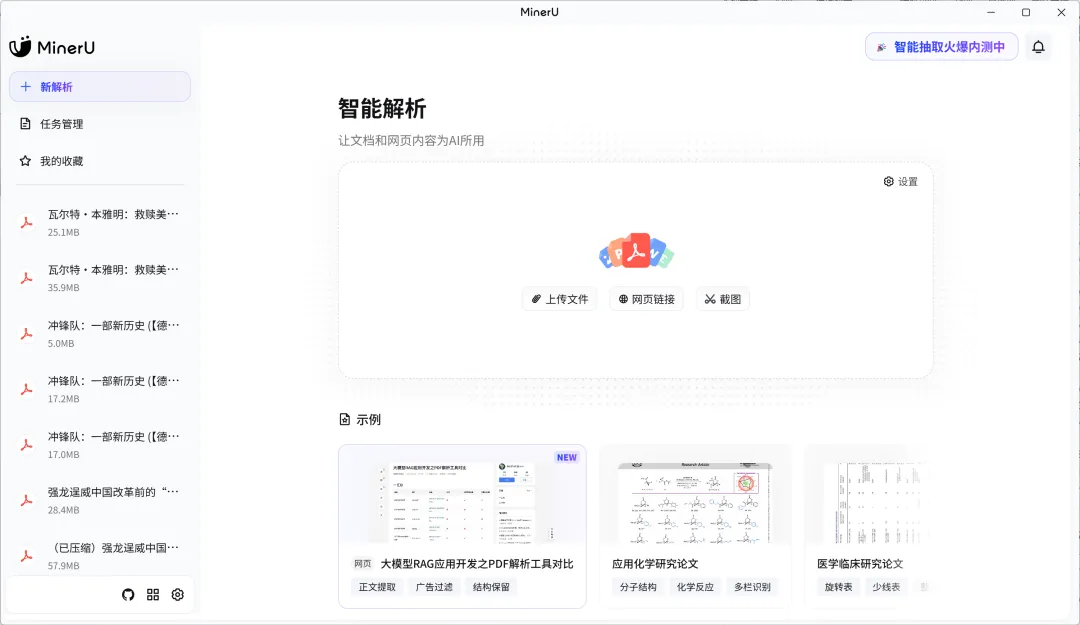Click the 智能解析 heading
The image size is (1080, 625).
click(382, 109)
